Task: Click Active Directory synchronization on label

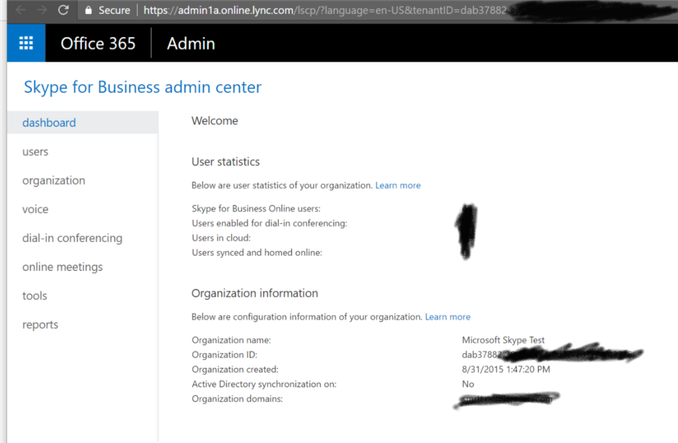Action: click(264, 384)
